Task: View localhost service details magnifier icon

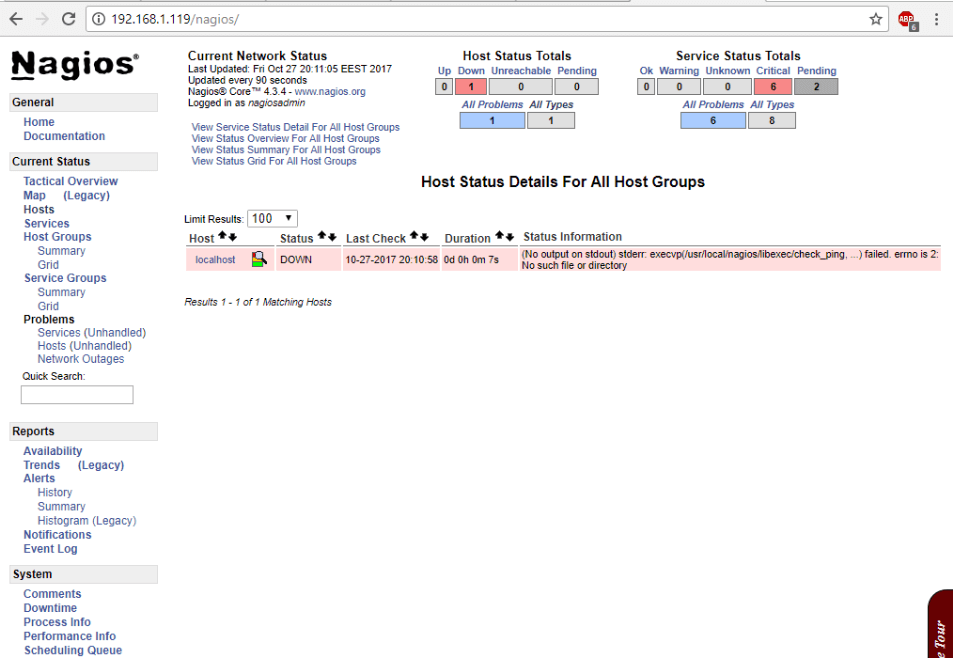Action: pyautogui.click(x=259, y=259)
